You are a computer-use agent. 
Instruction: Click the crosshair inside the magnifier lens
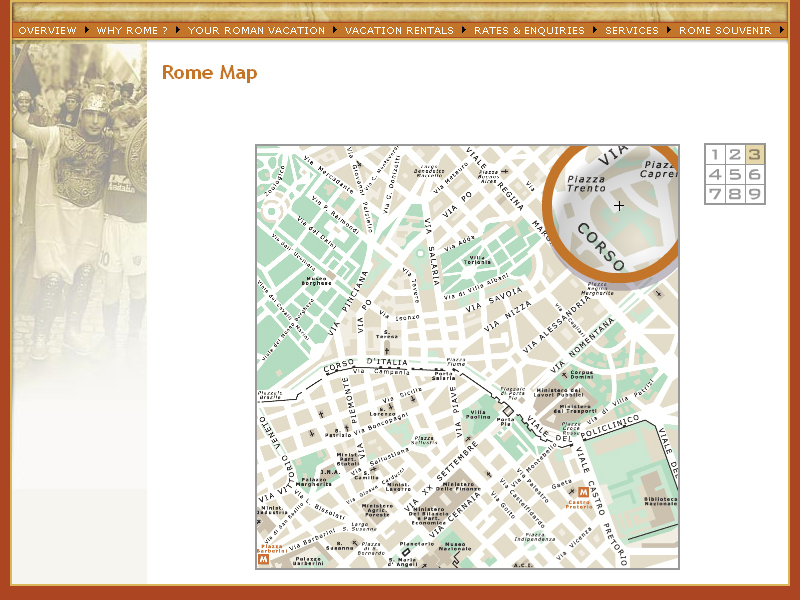pos(619,206)
